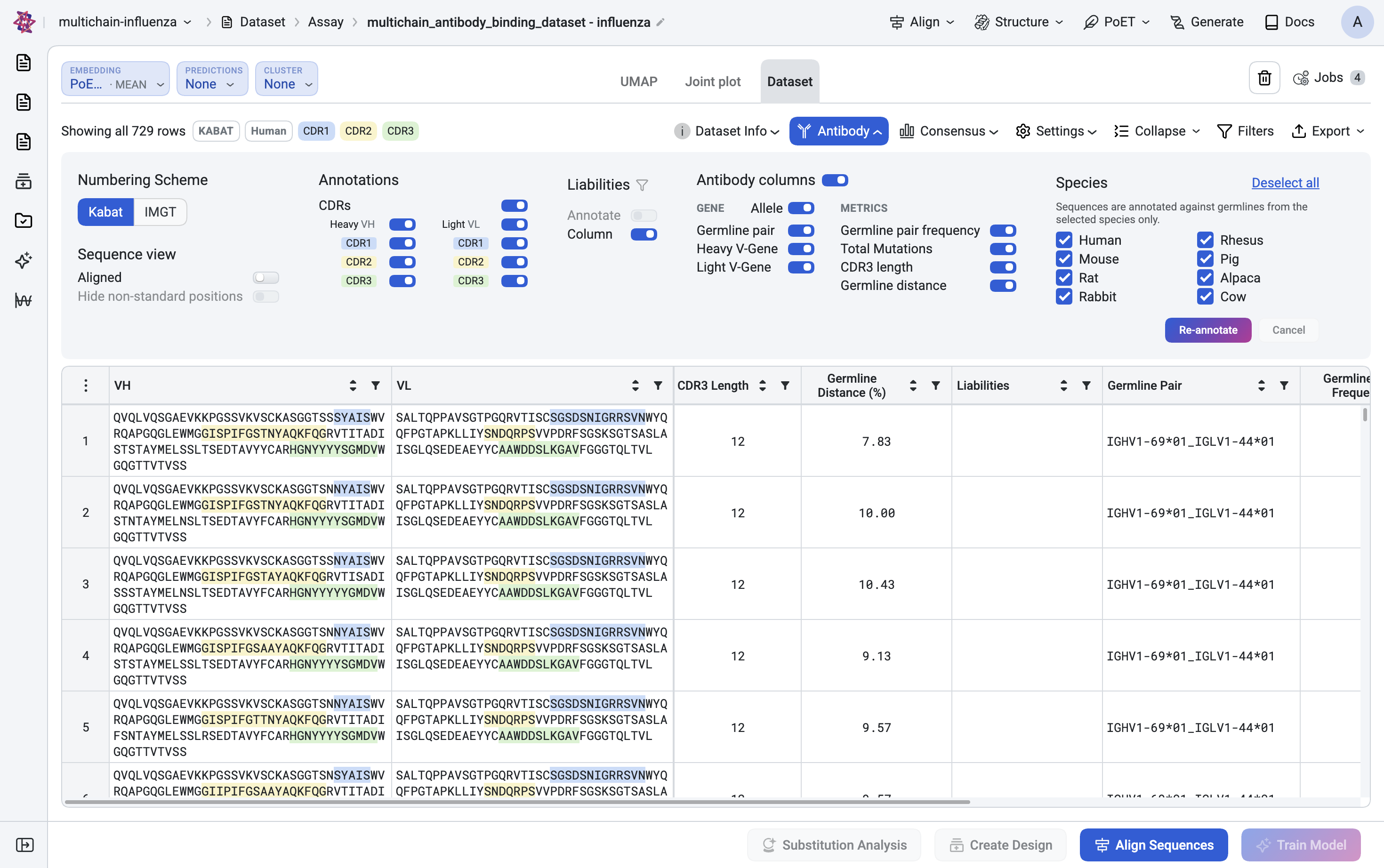This screenshot has height=868, width=1384.
Task: Toggle the Germline pair frequency switch
Action: pyautogui.click(x=1003, y=231)
